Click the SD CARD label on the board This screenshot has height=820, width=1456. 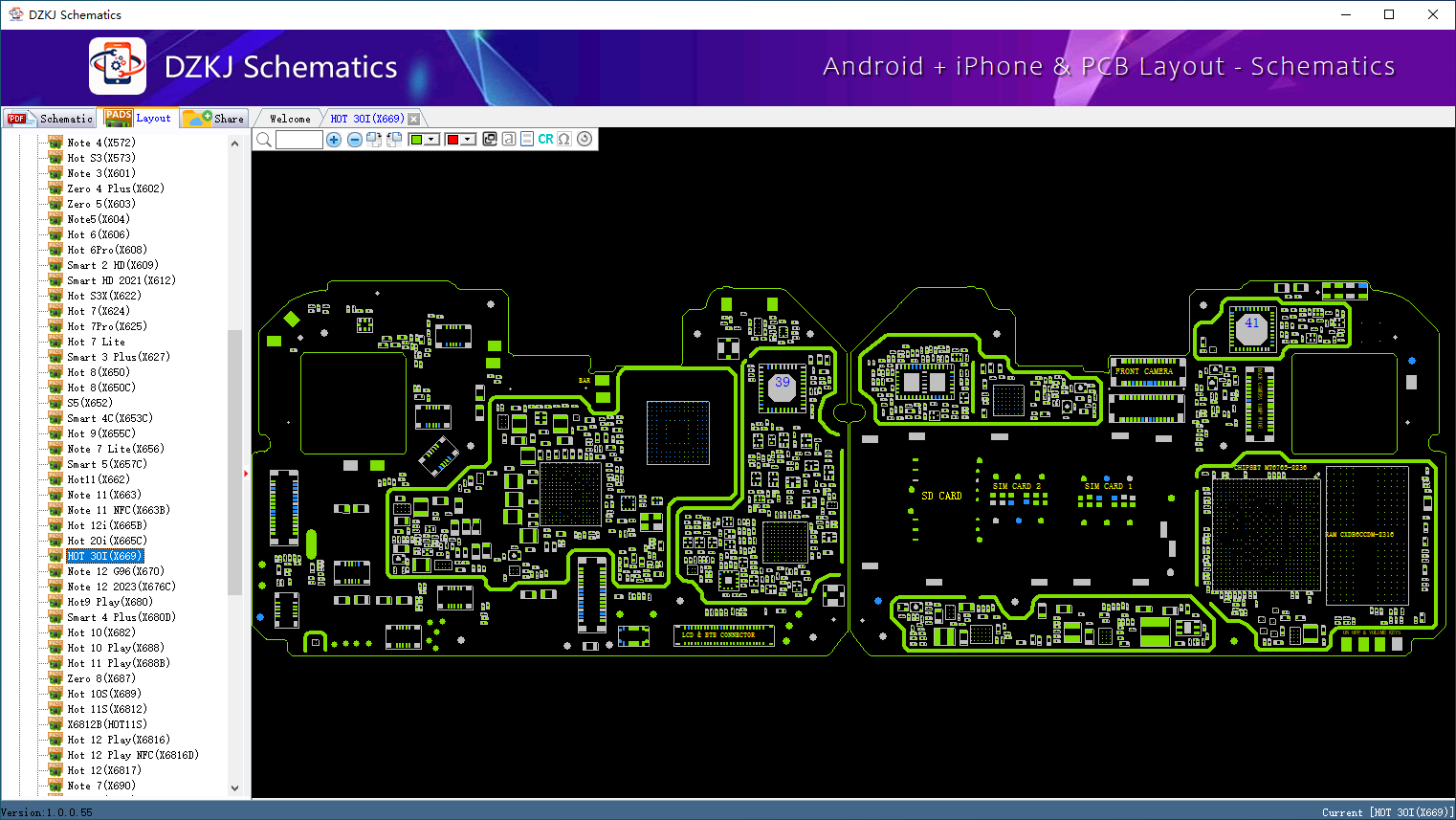pyautogui.click(x=941, y=496)
